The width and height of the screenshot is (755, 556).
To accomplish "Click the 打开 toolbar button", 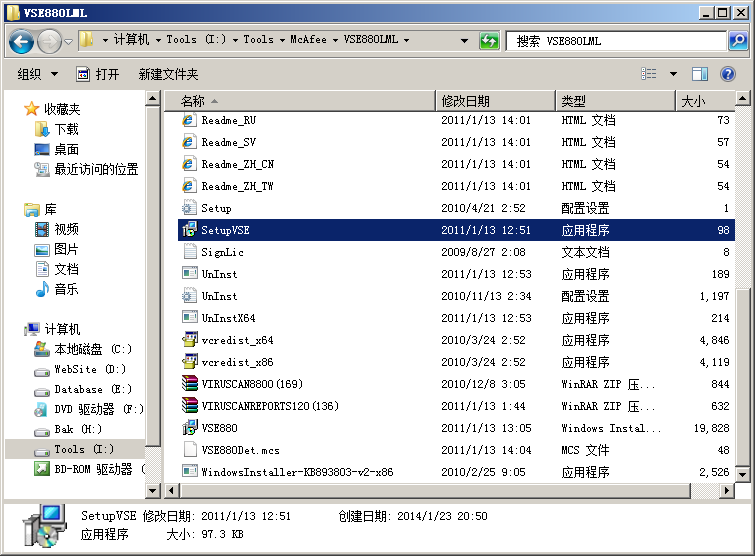I will click(x=98, y=74).
